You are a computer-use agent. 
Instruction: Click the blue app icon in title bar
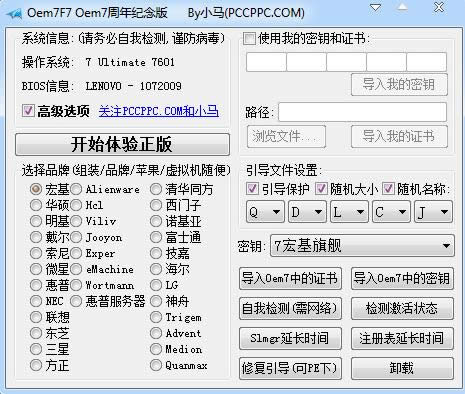(x=14, y=14)
